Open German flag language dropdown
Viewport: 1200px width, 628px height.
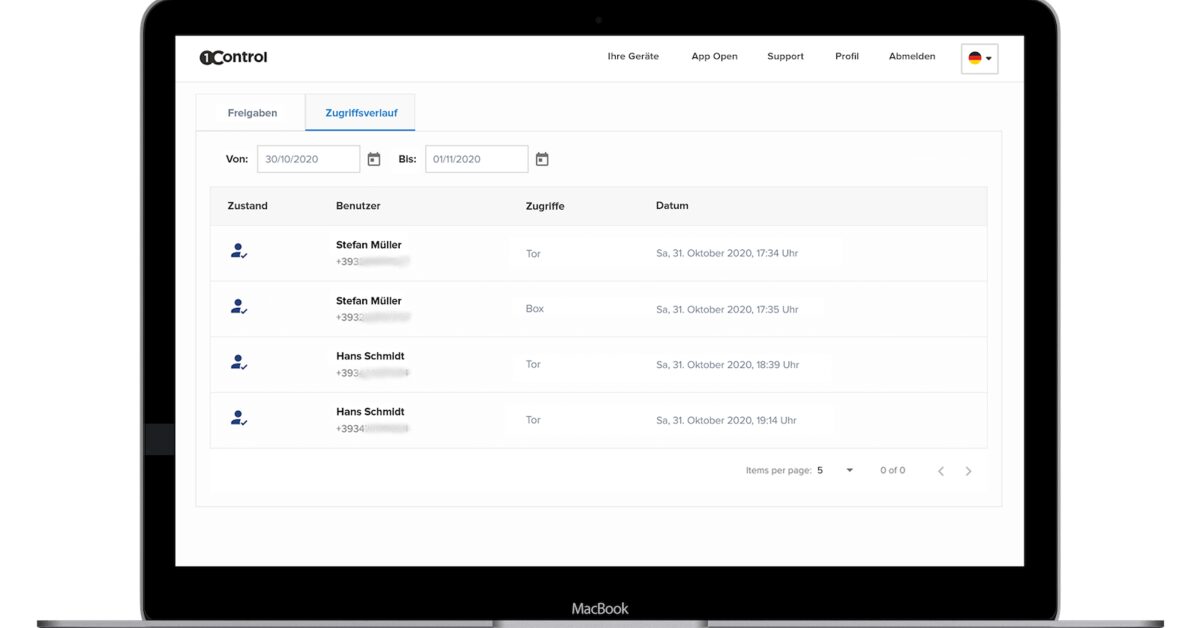pos(979,58)
